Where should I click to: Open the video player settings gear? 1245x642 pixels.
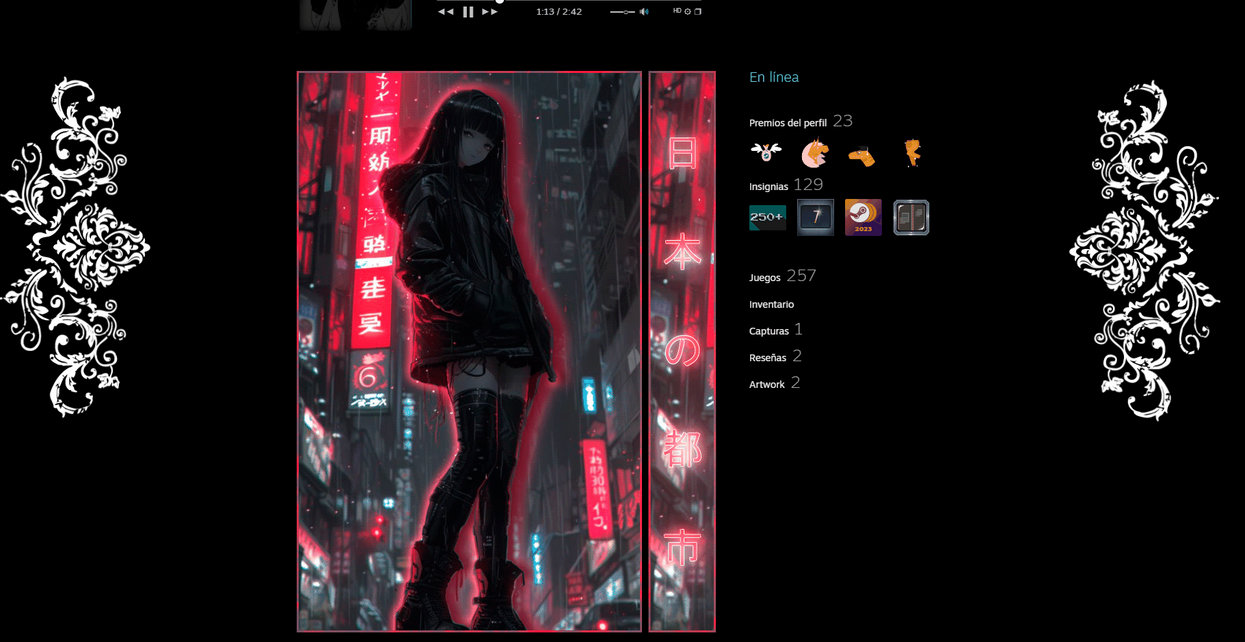tap(687, 11)
